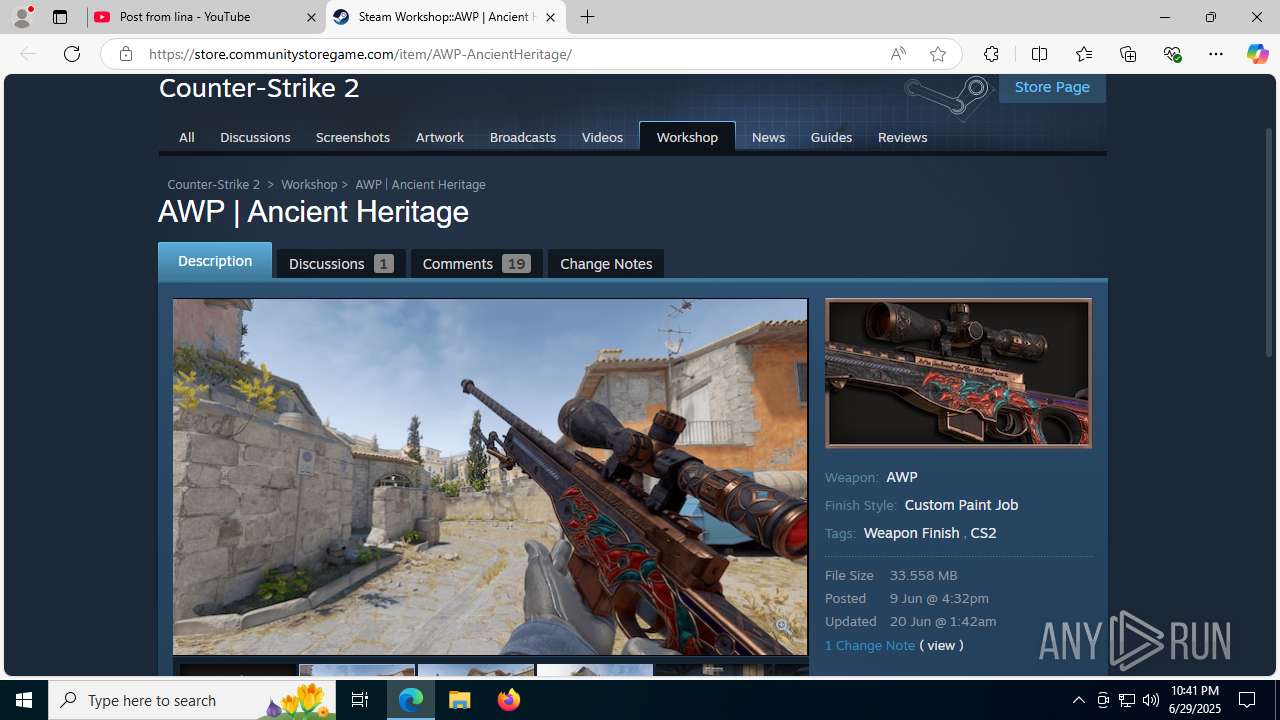Screen dimensions: 1280x720
Task: View site information lock icon
Action: pyautogui.click(x=126, y=54)
